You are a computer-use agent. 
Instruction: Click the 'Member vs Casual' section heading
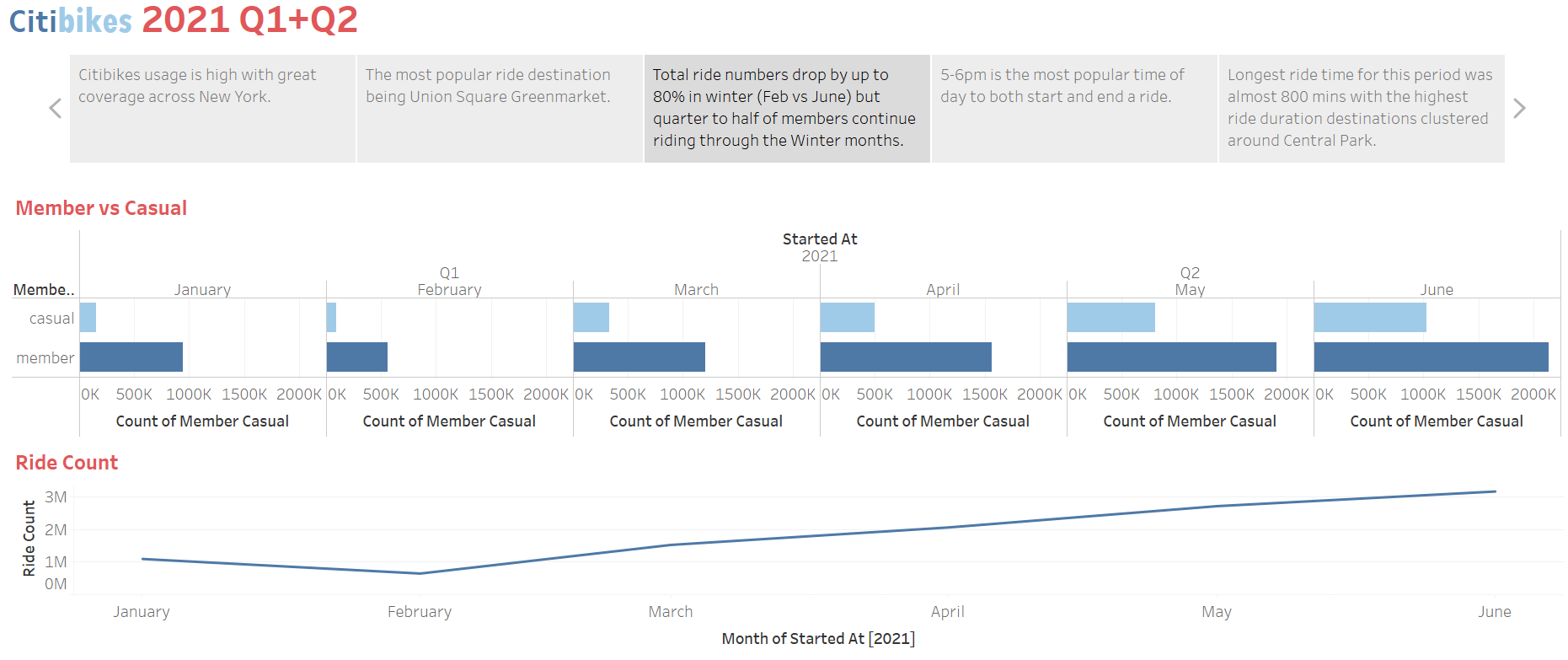[101, 208]
